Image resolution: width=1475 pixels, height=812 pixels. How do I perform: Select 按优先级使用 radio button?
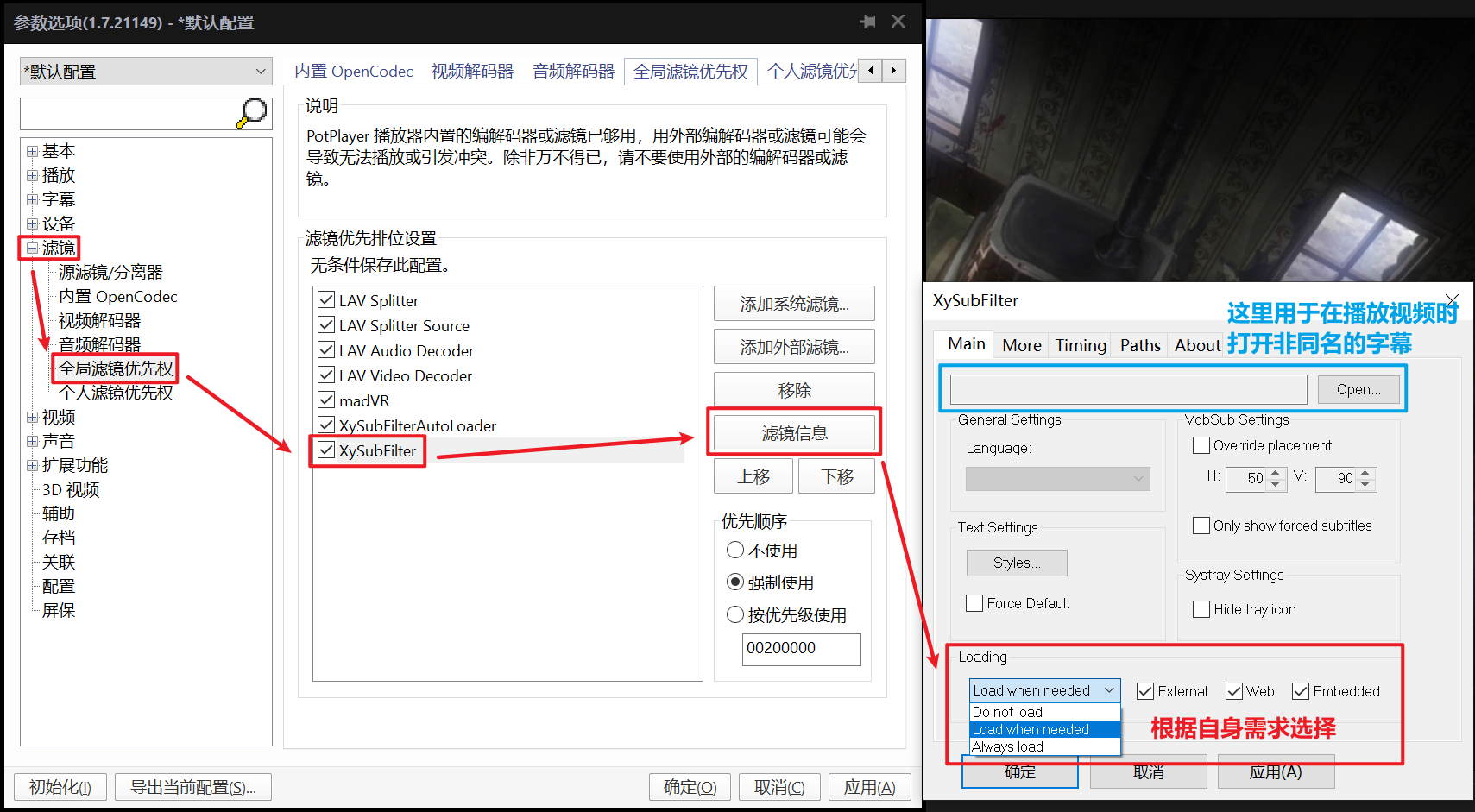point(735,615)
